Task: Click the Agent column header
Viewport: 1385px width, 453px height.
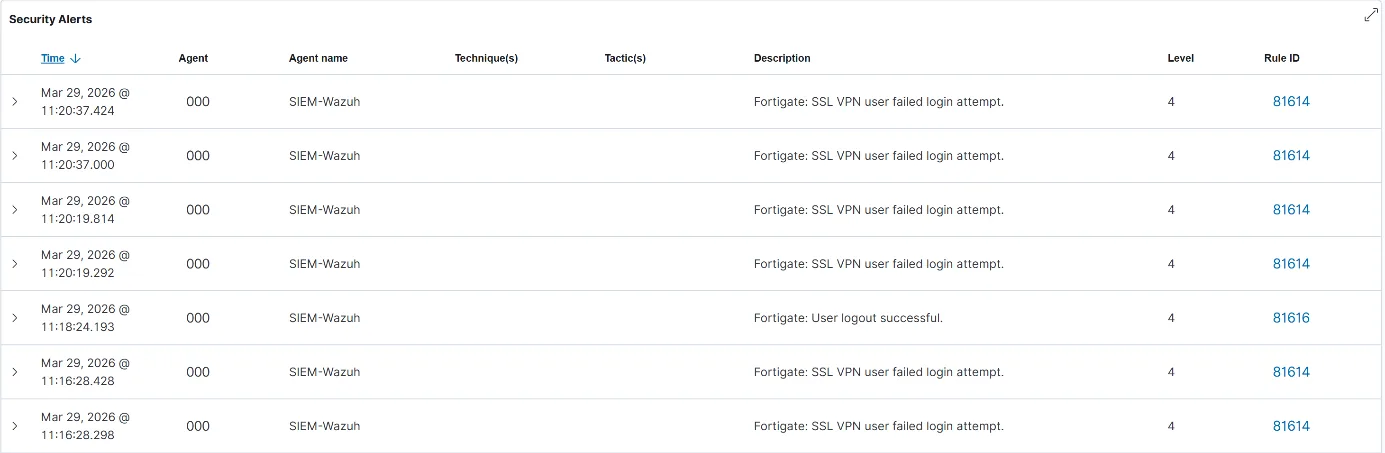Action: tap(193, 58)
